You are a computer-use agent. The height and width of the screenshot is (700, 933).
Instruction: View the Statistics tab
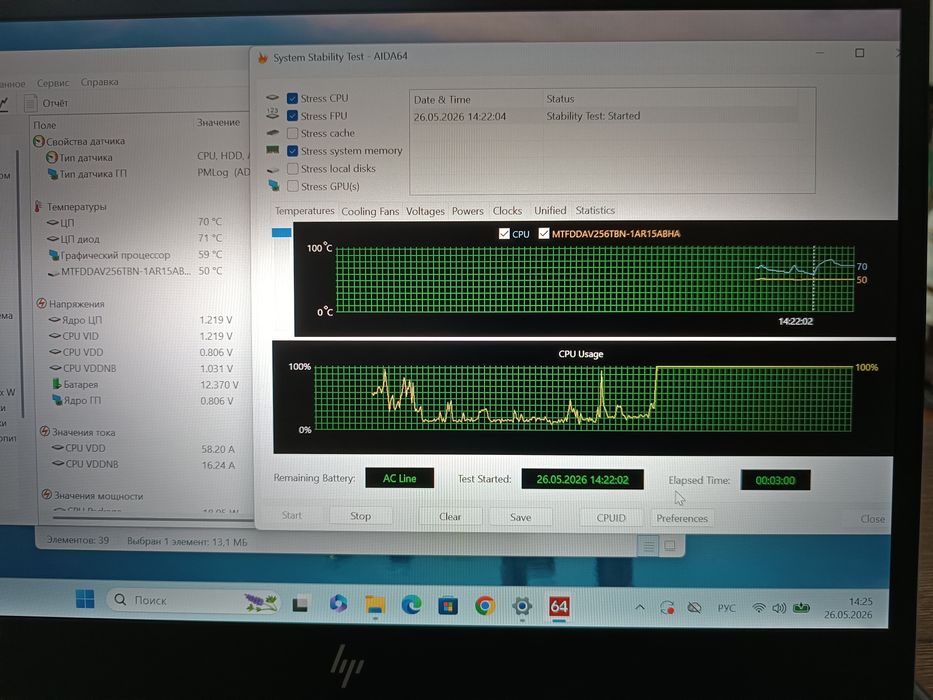tap(595, 210)
